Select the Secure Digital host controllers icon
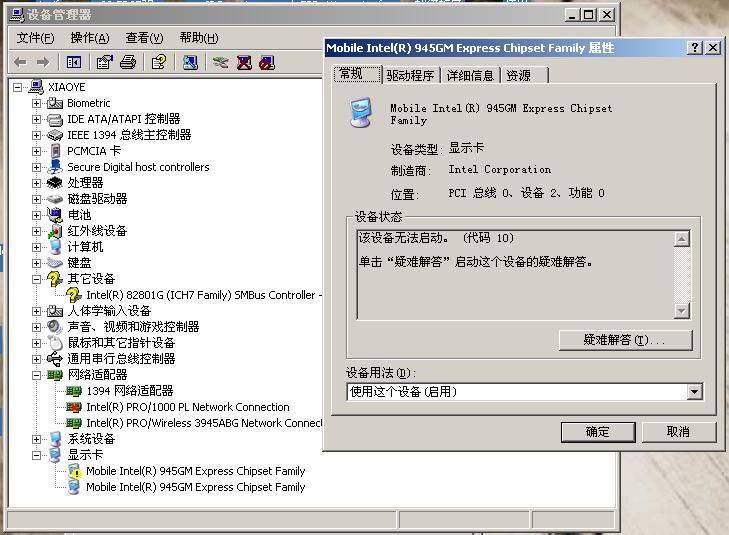 pyautogui.click(x=55, y=166)
